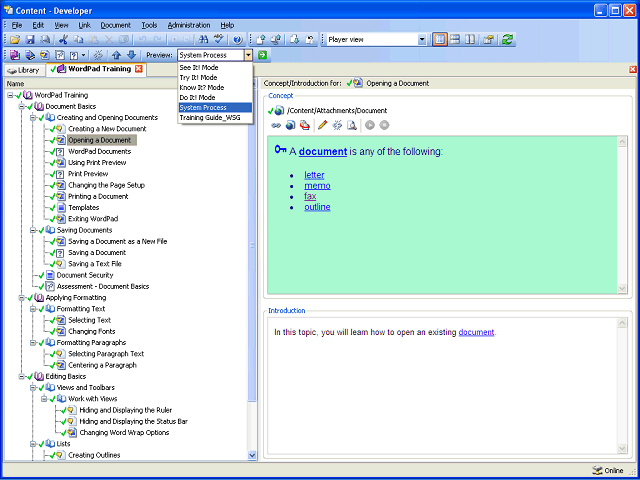Open help with blue question icon

click(x=238, y=40)
